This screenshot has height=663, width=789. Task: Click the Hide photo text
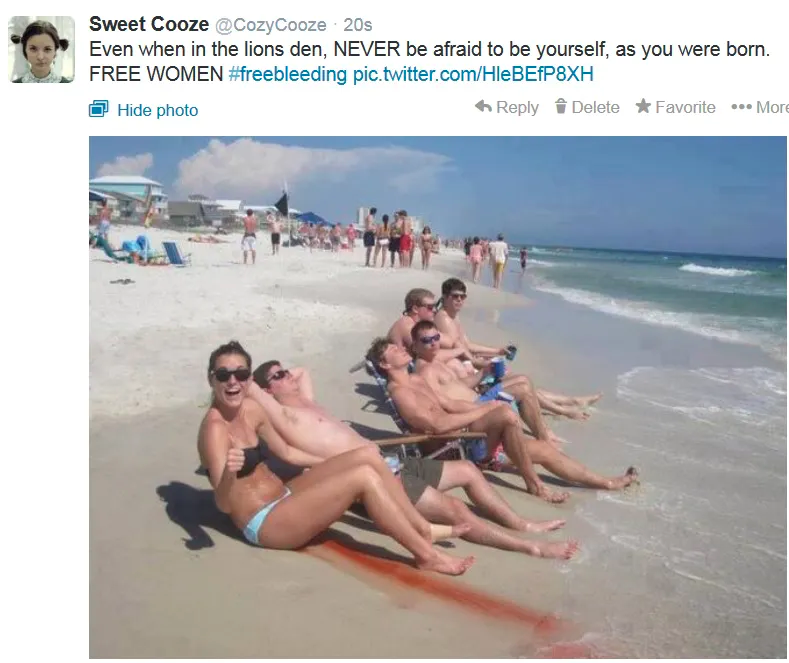point(157,110)
